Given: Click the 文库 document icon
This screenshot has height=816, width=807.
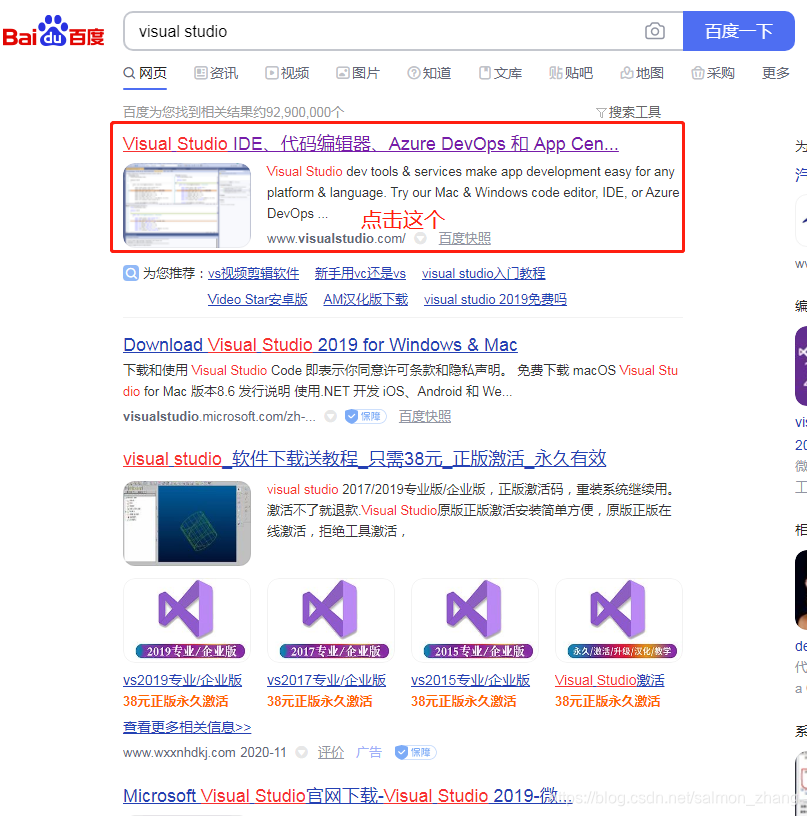Looking at the screenshot, I should click(x=485, y=73).
